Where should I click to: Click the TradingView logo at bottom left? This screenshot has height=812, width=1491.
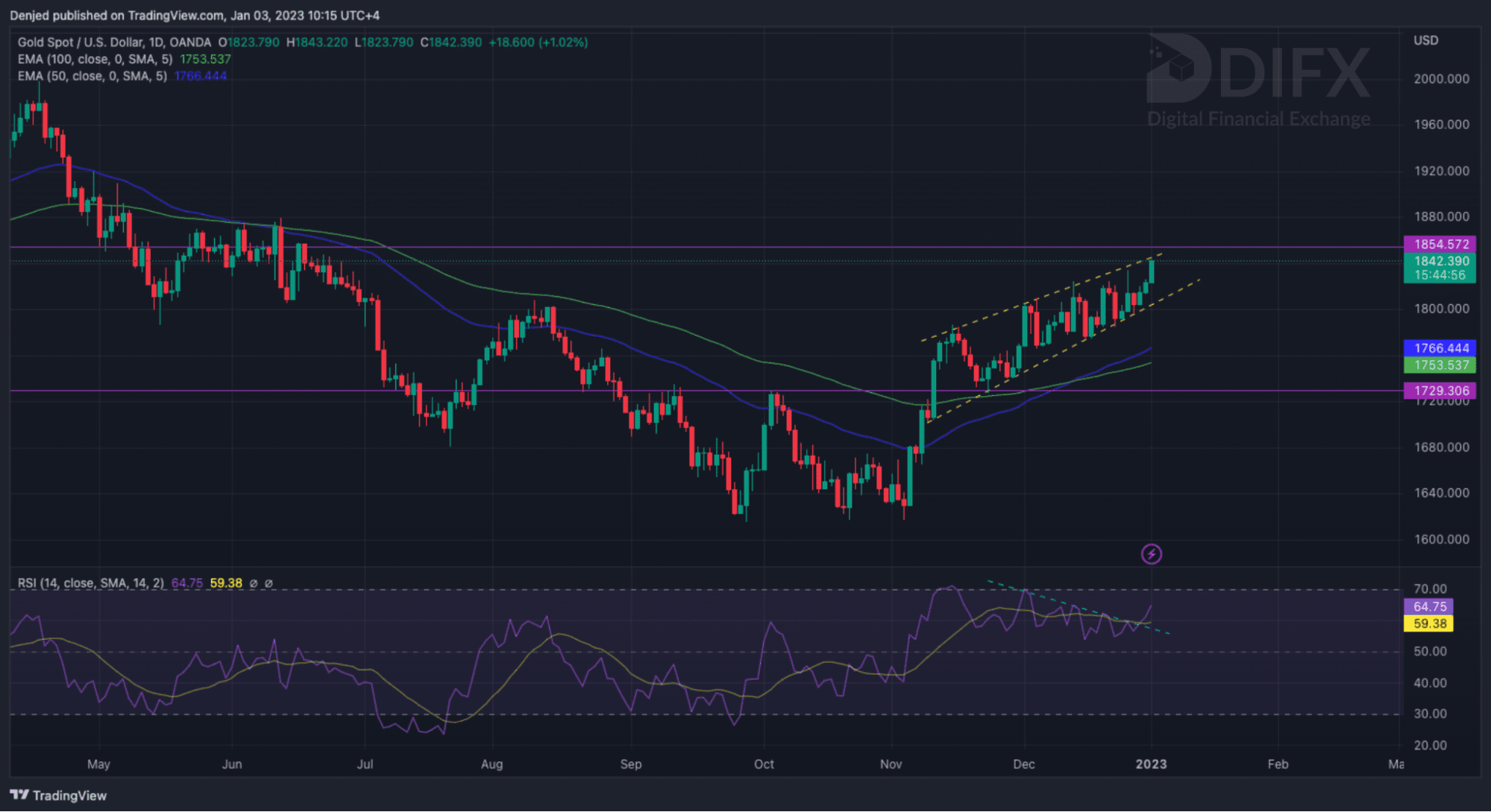tap(58, 795)
